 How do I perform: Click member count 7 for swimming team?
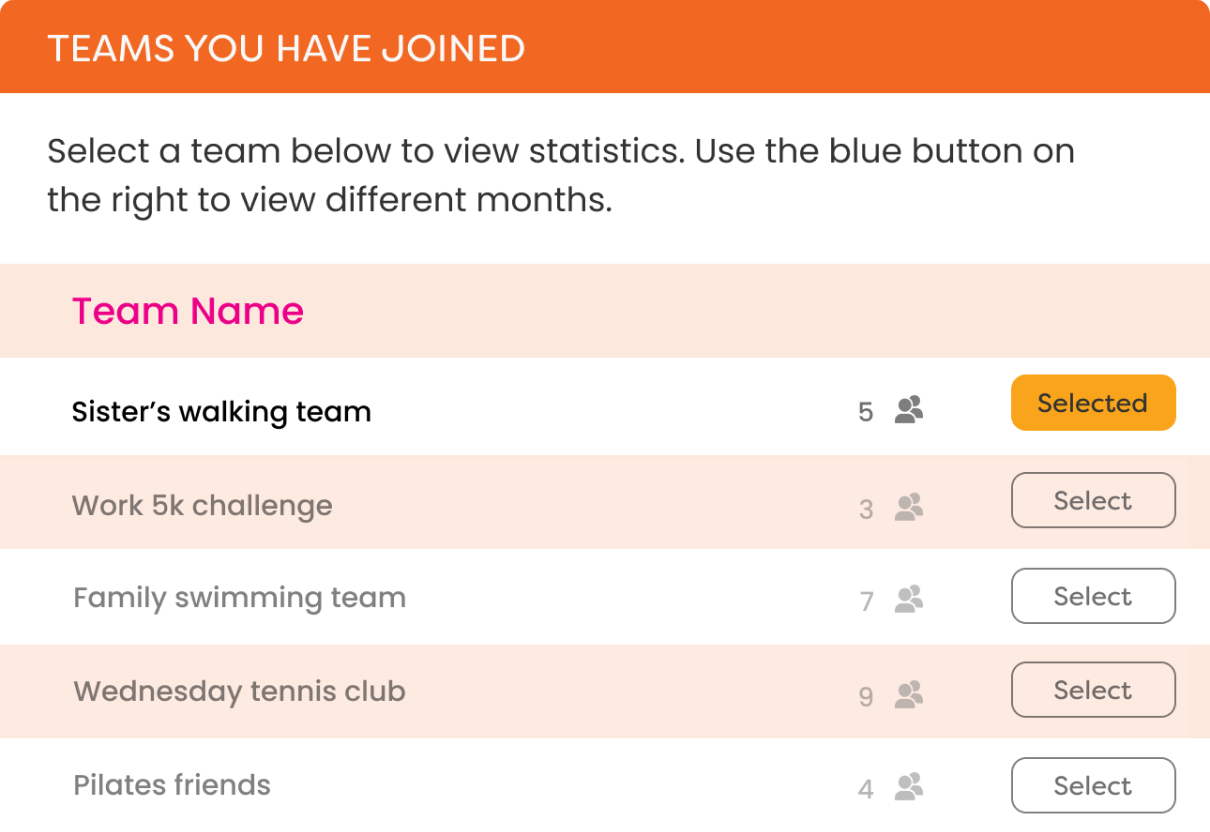(866, 601)
